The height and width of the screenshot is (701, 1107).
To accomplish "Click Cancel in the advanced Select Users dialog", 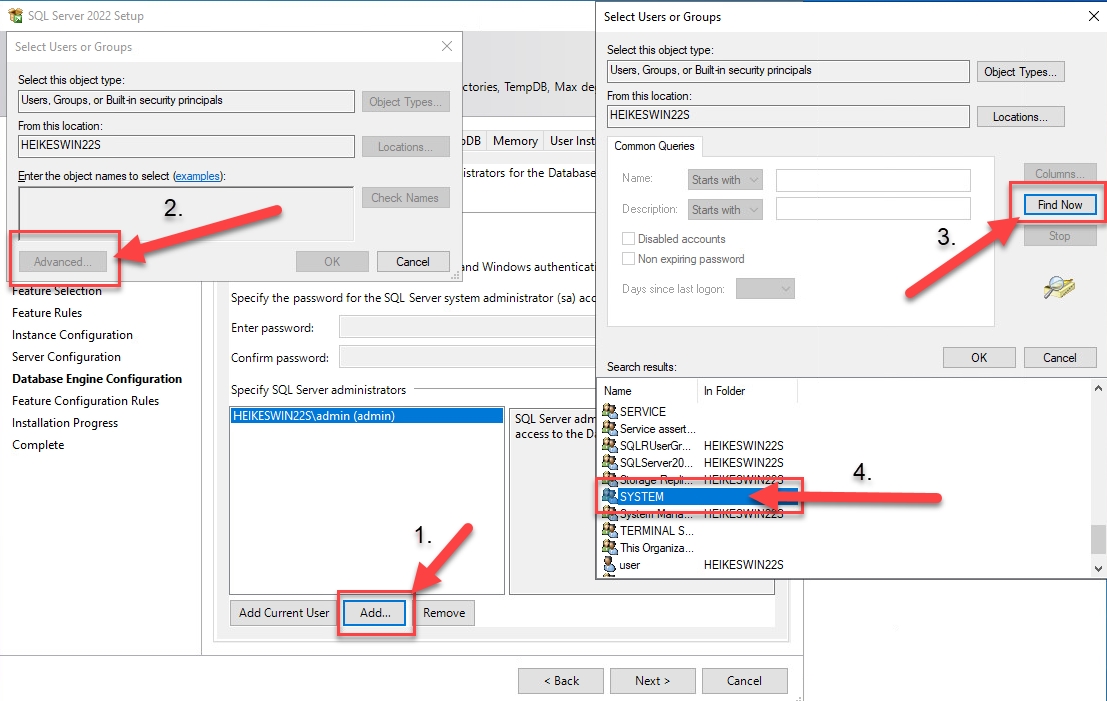I will pyautogui.click(x=1060, y=357).
